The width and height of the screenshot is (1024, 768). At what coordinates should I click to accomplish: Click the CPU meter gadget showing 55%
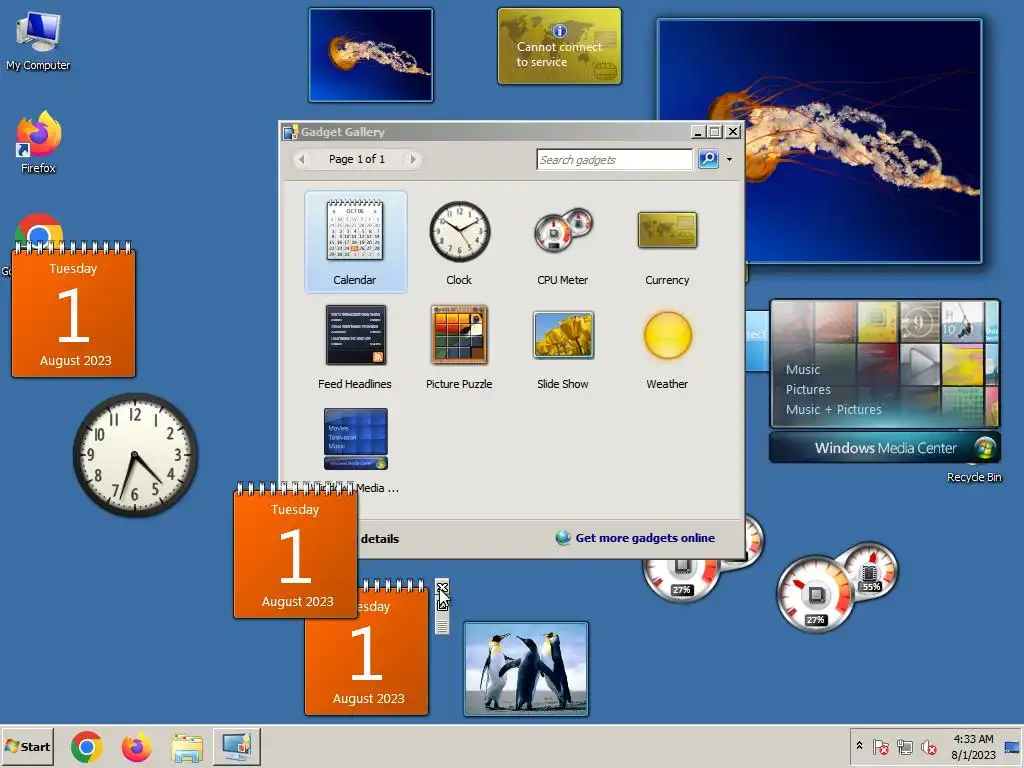click(x=838, y=586)
